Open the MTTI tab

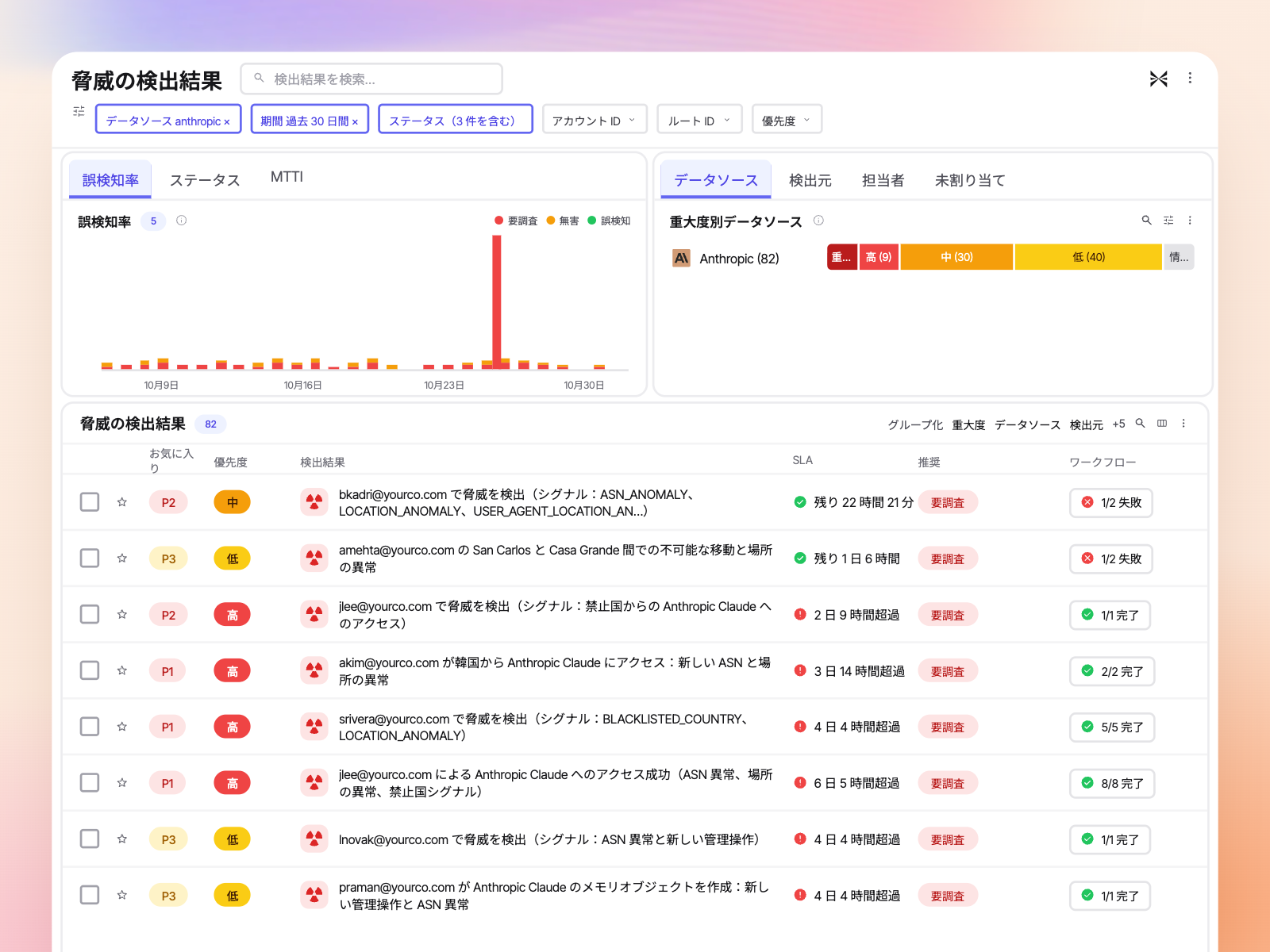(x=287, y=177)
